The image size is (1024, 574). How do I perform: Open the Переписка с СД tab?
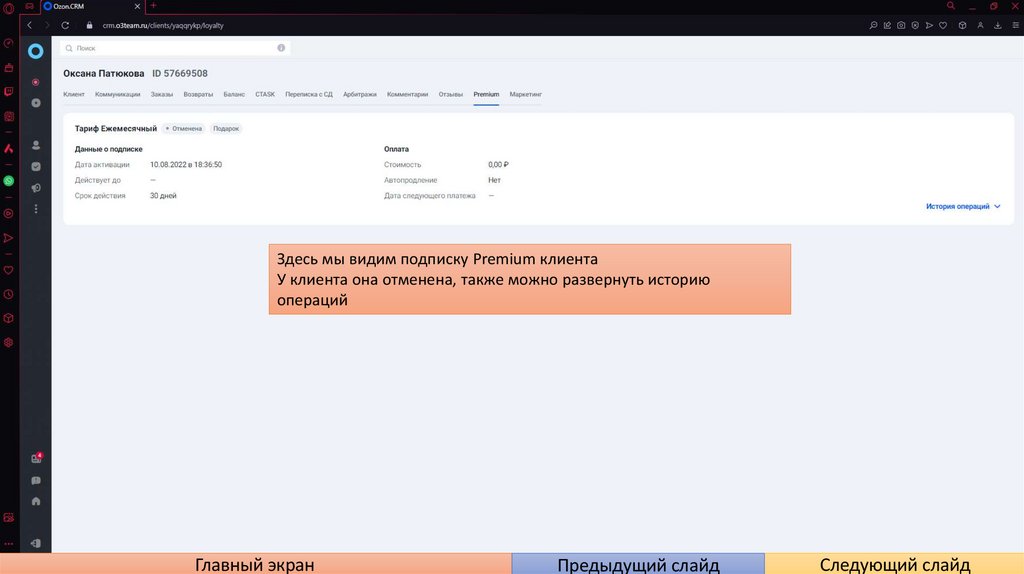click(x=309, y=95)
